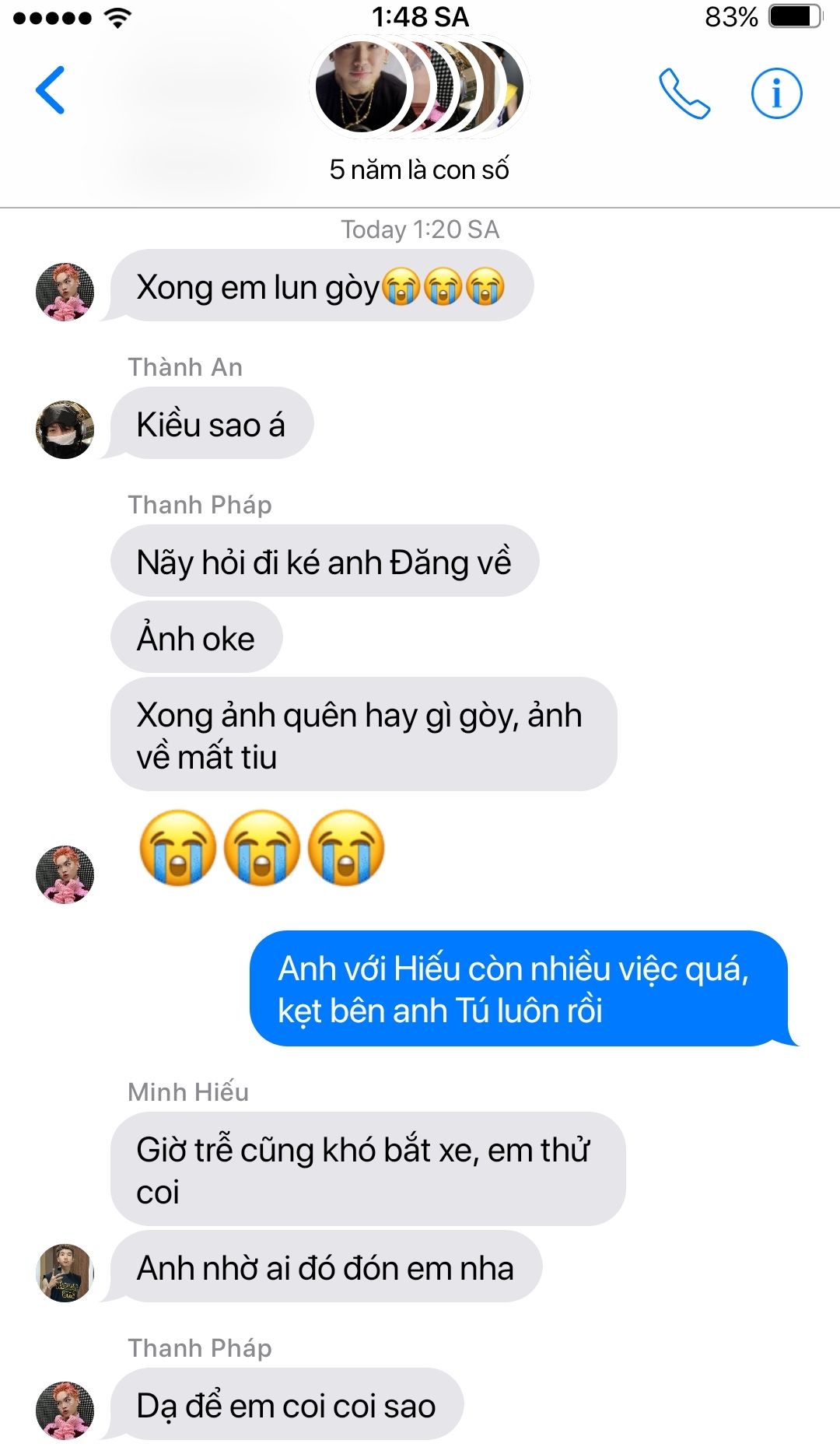This screenshot has height=1454, width=840.
Task: Tap the group name '5 năm là con số'
Action: coord(419,170)
